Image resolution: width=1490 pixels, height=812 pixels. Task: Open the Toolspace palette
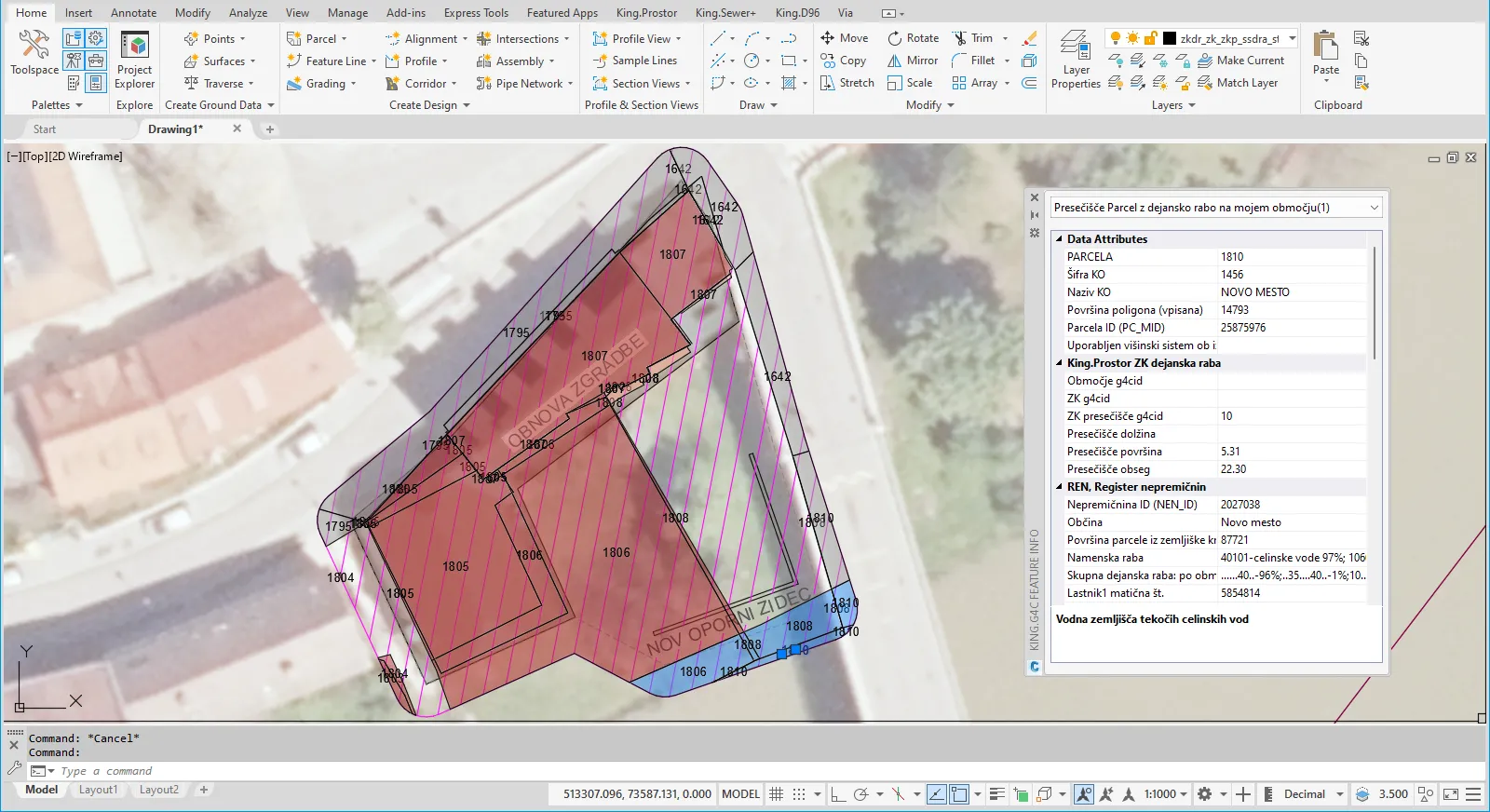[x=34, y=52]
